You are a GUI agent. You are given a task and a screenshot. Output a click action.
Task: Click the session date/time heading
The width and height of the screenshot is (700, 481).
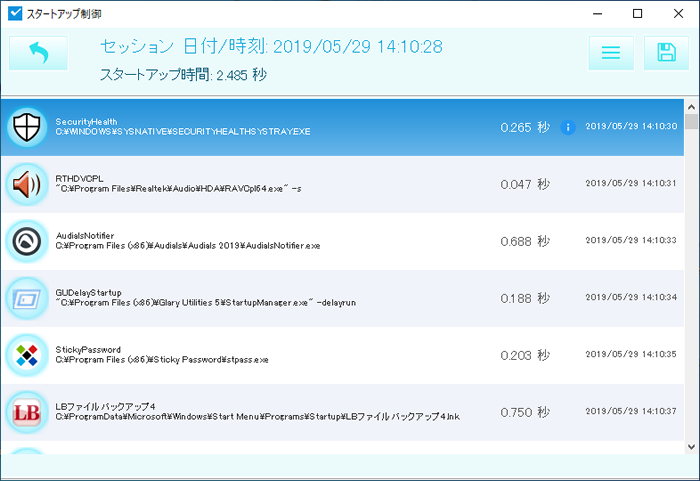(271, 46)
